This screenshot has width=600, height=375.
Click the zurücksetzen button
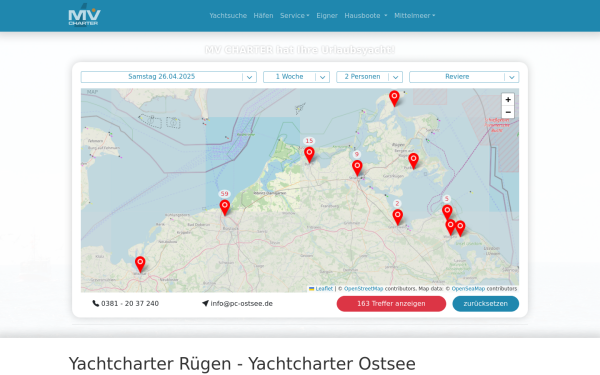pyautogui.click(x=486, y=304)
